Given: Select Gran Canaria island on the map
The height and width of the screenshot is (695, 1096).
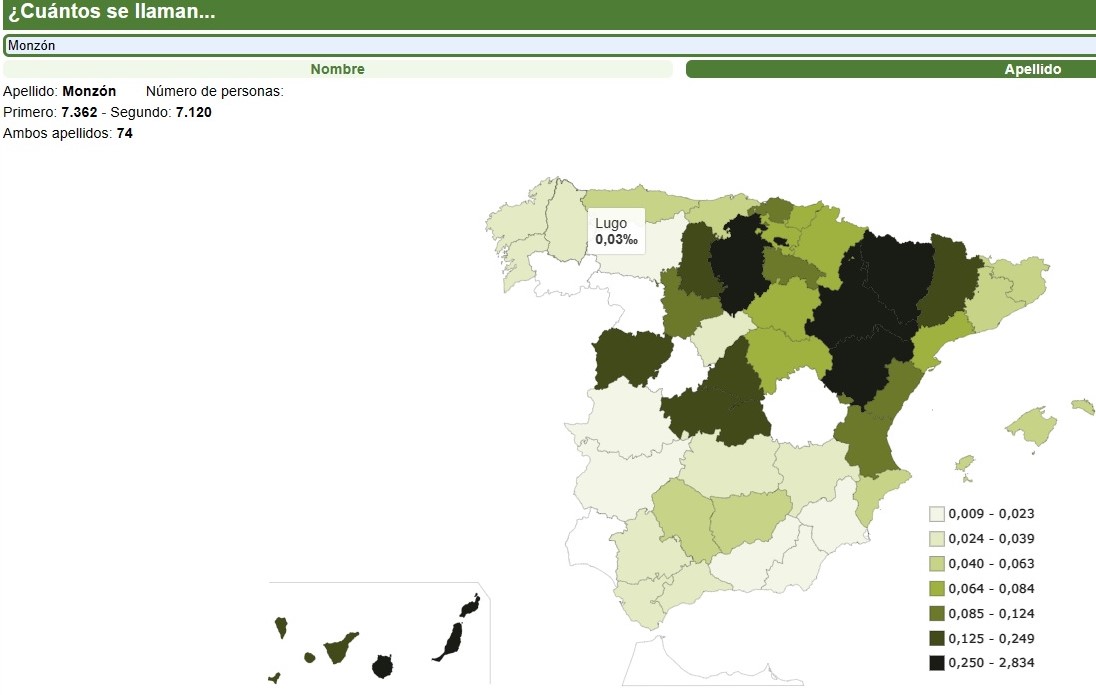Looking at the screenshot, I should (x=381, y=666).
